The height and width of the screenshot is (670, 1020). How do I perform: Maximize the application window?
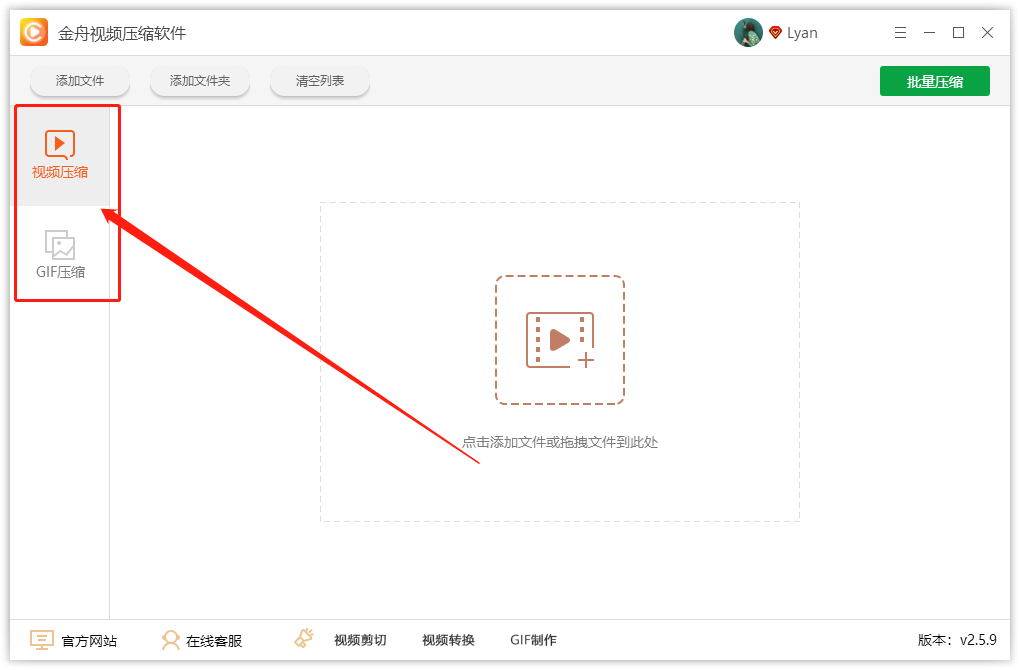click(x=958, y=33)
